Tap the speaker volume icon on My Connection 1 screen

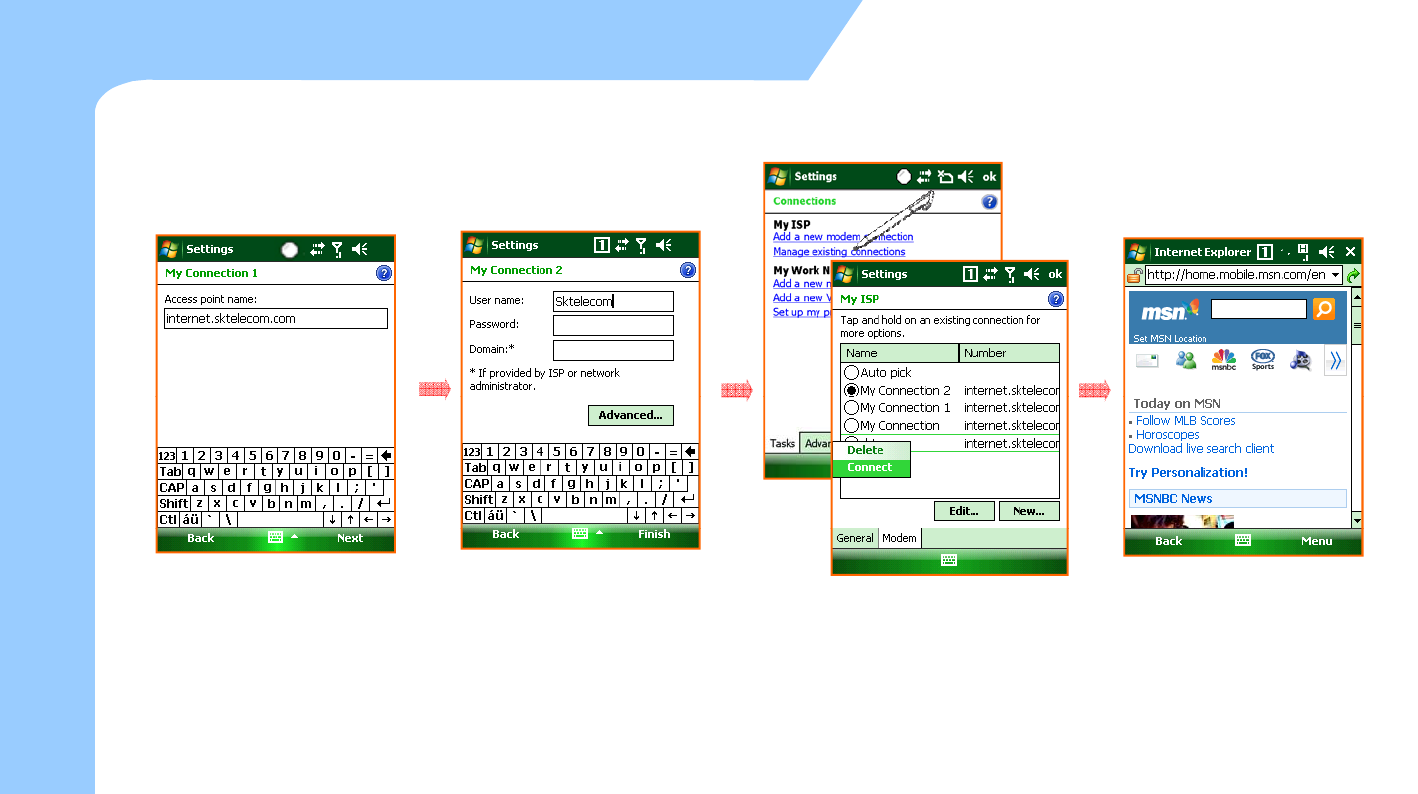(360, 249)
